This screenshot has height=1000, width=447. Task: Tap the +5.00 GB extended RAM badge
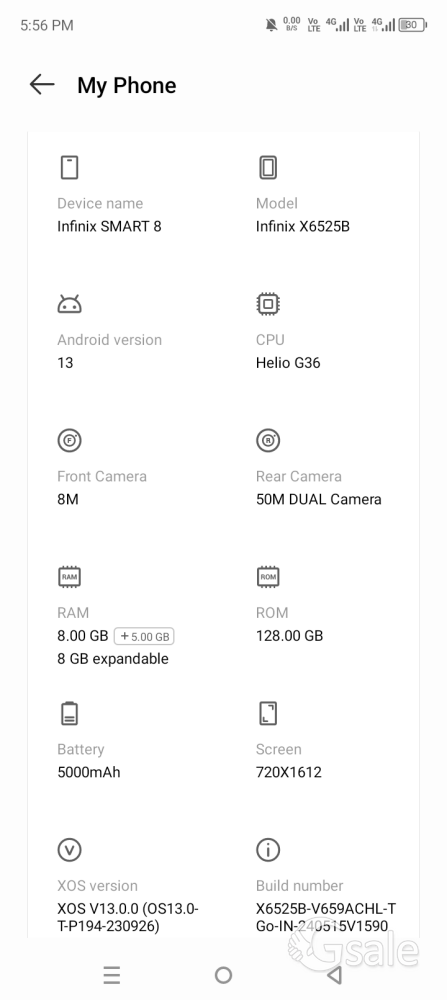click(x=144, y=636)
